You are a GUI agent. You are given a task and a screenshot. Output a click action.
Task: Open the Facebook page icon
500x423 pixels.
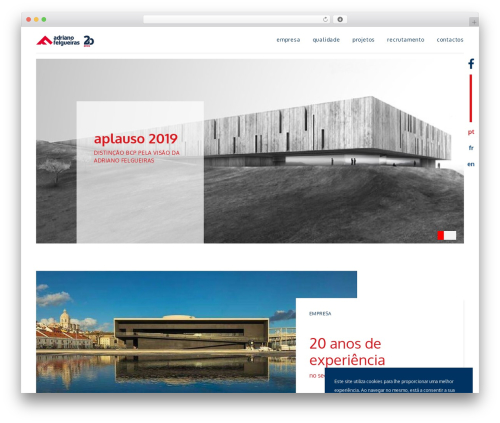pos(471,64)
